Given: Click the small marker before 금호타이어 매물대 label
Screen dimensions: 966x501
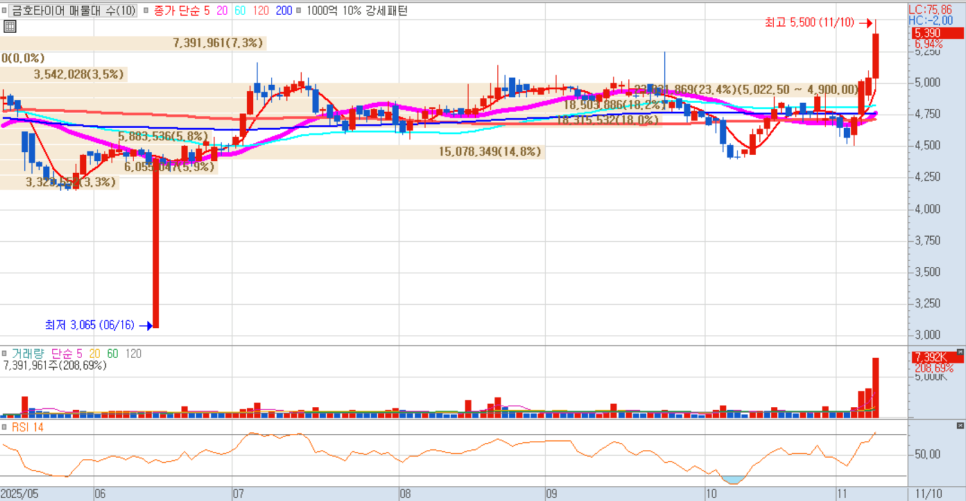Looking at the screenshot, I should click(4, 10).
